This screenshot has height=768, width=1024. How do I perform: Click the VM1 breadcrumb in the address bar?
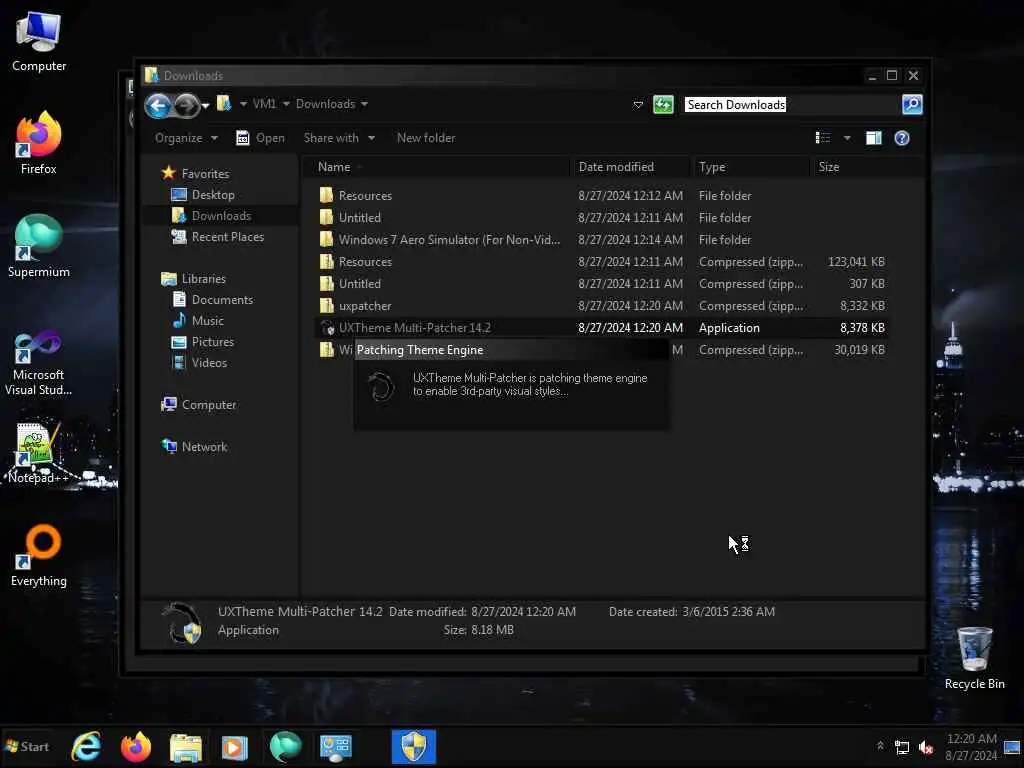pos(264,104)
